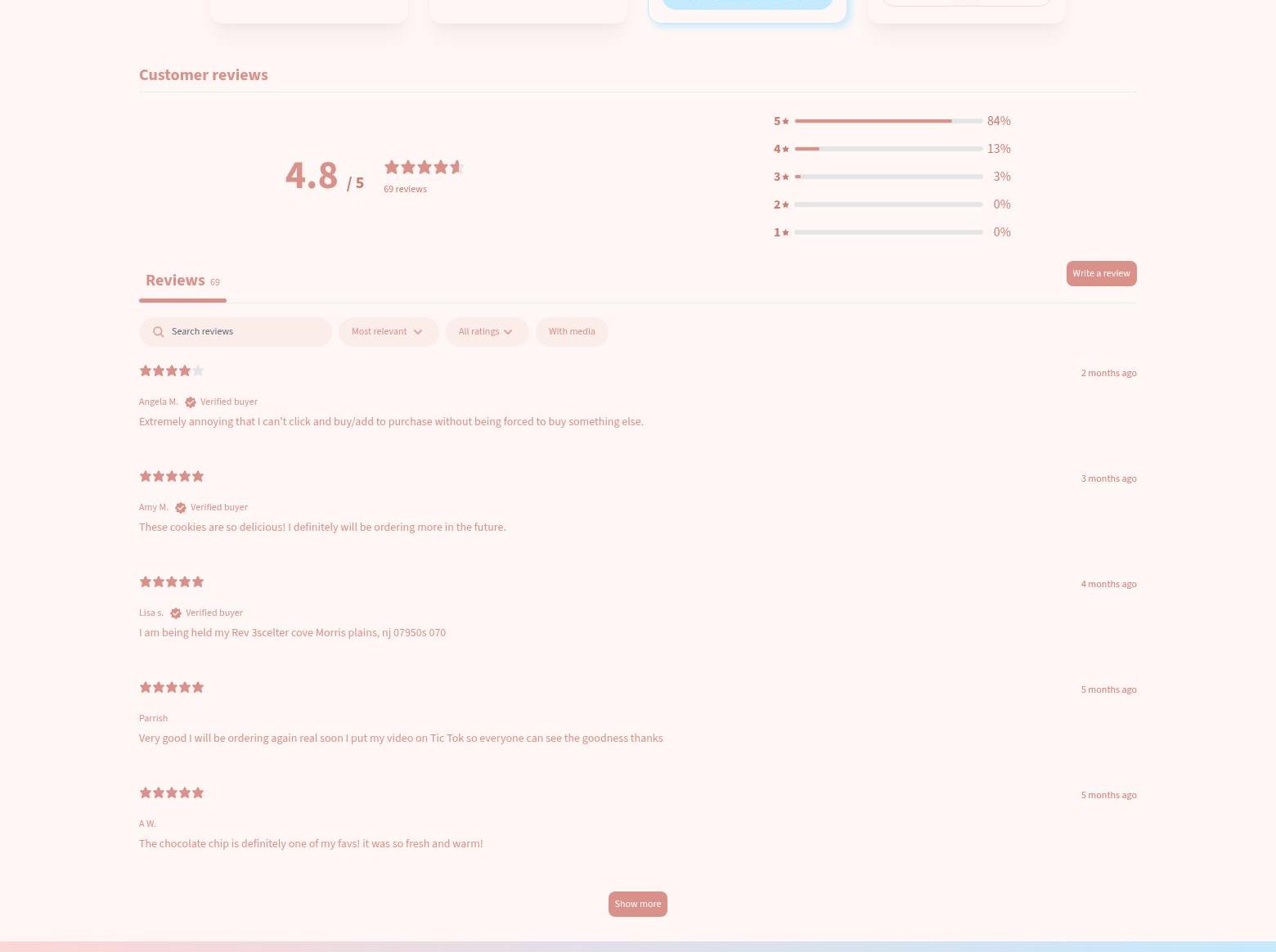Click the Write a review button
The image size is (1276, 952).
pos(1101,273)
